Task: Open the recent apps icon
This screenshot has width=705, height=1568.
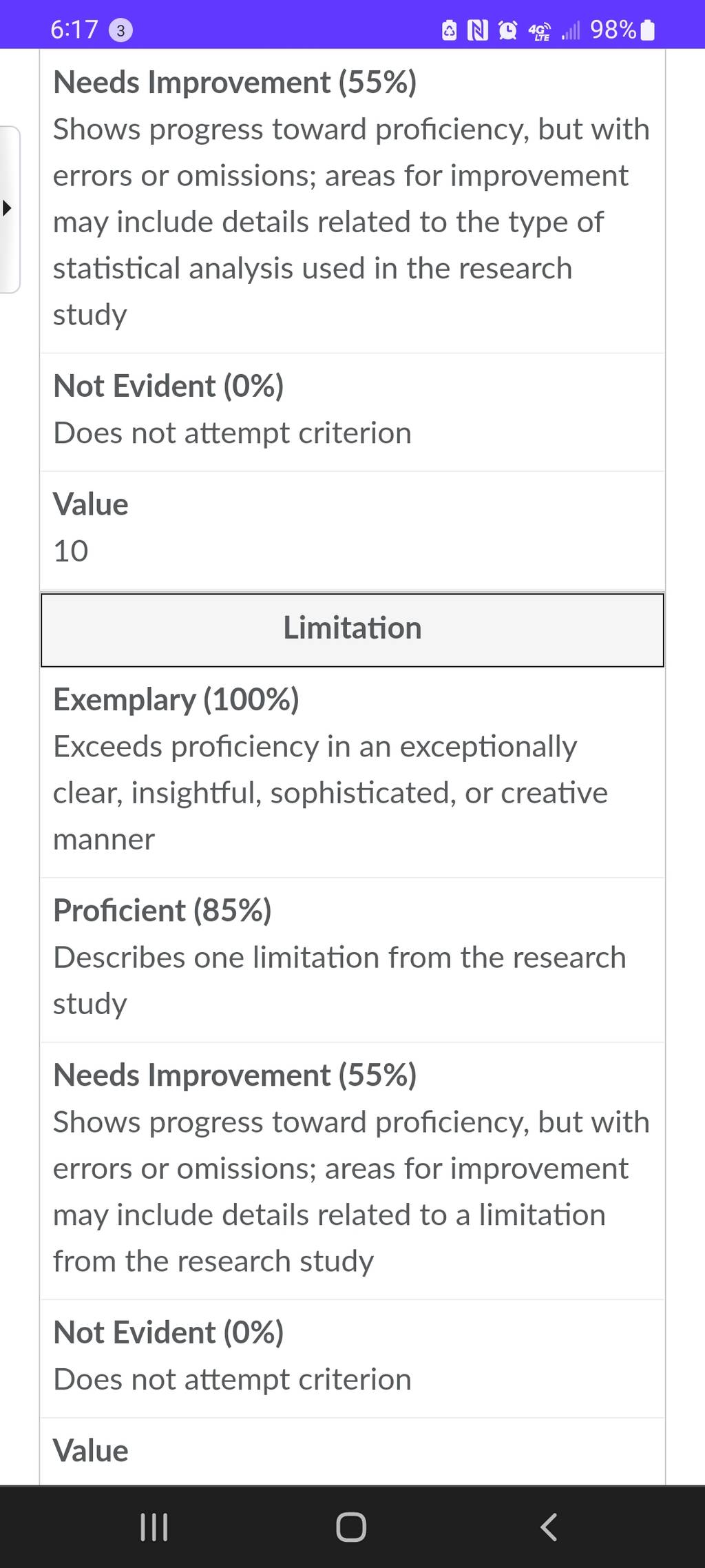Action: [x=154, y=1527]
